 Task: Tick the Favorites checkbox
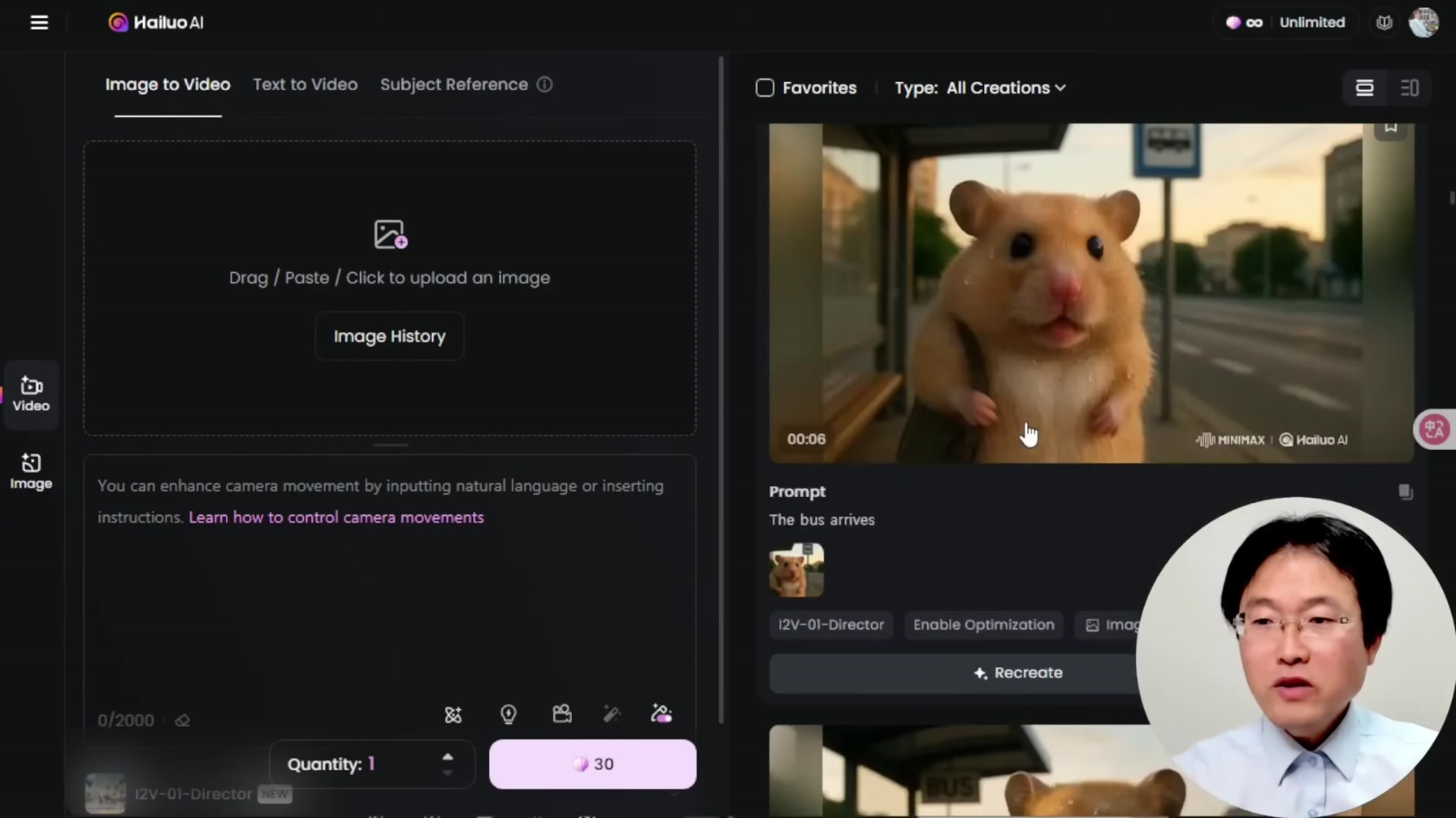coord(765,88)
